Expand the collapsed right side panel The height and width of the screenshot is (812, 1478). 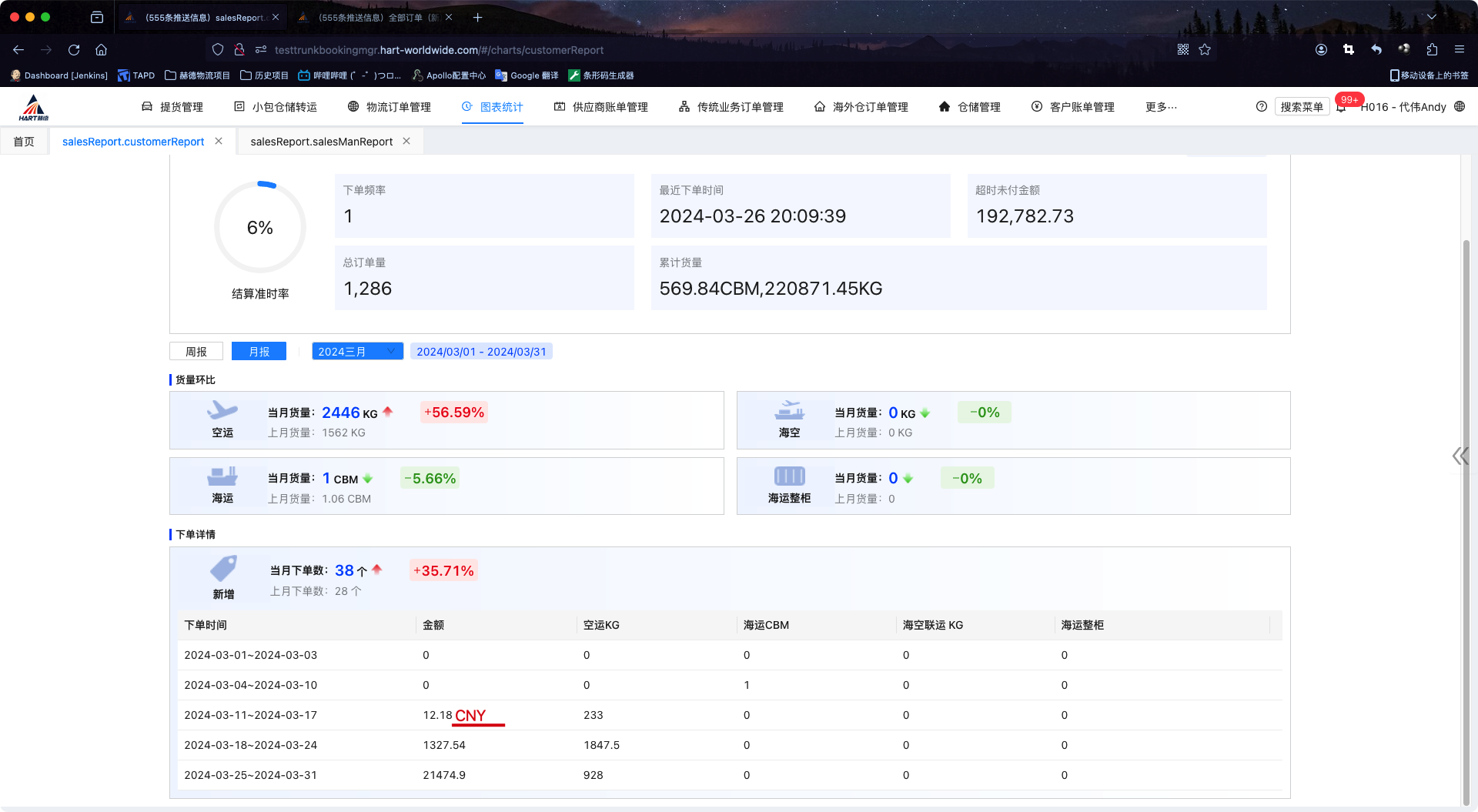pos(1459,456)
